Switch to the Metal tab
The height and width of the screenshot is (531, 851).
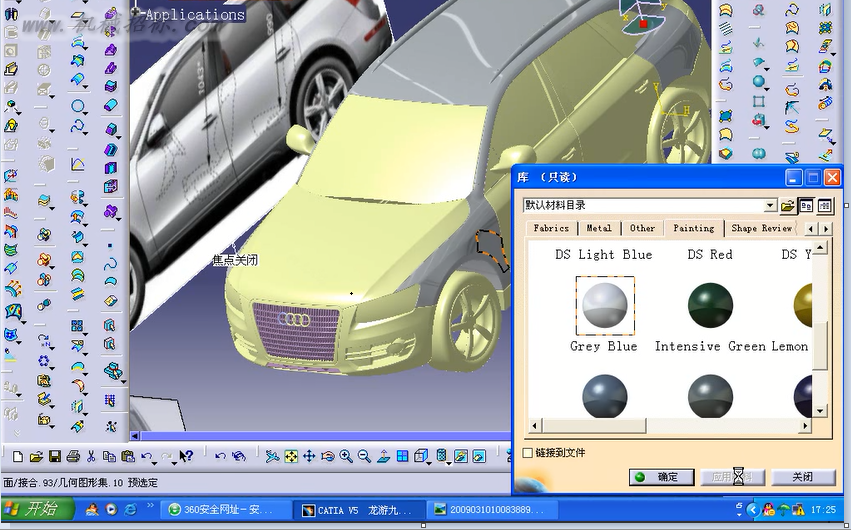599,229
